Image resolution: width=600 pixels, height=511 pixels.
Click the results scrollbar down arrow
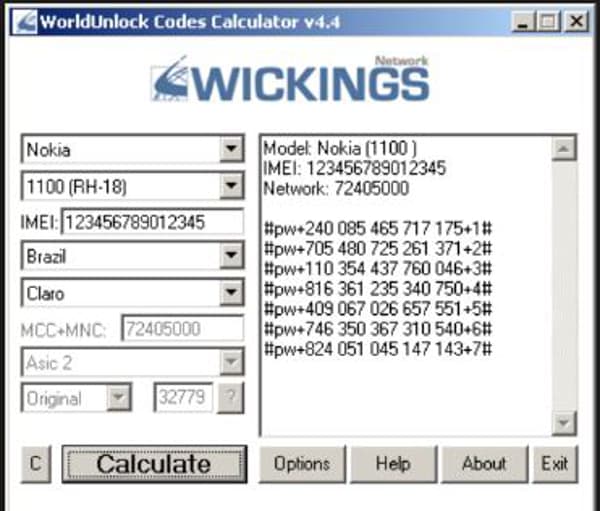[563, 423]
